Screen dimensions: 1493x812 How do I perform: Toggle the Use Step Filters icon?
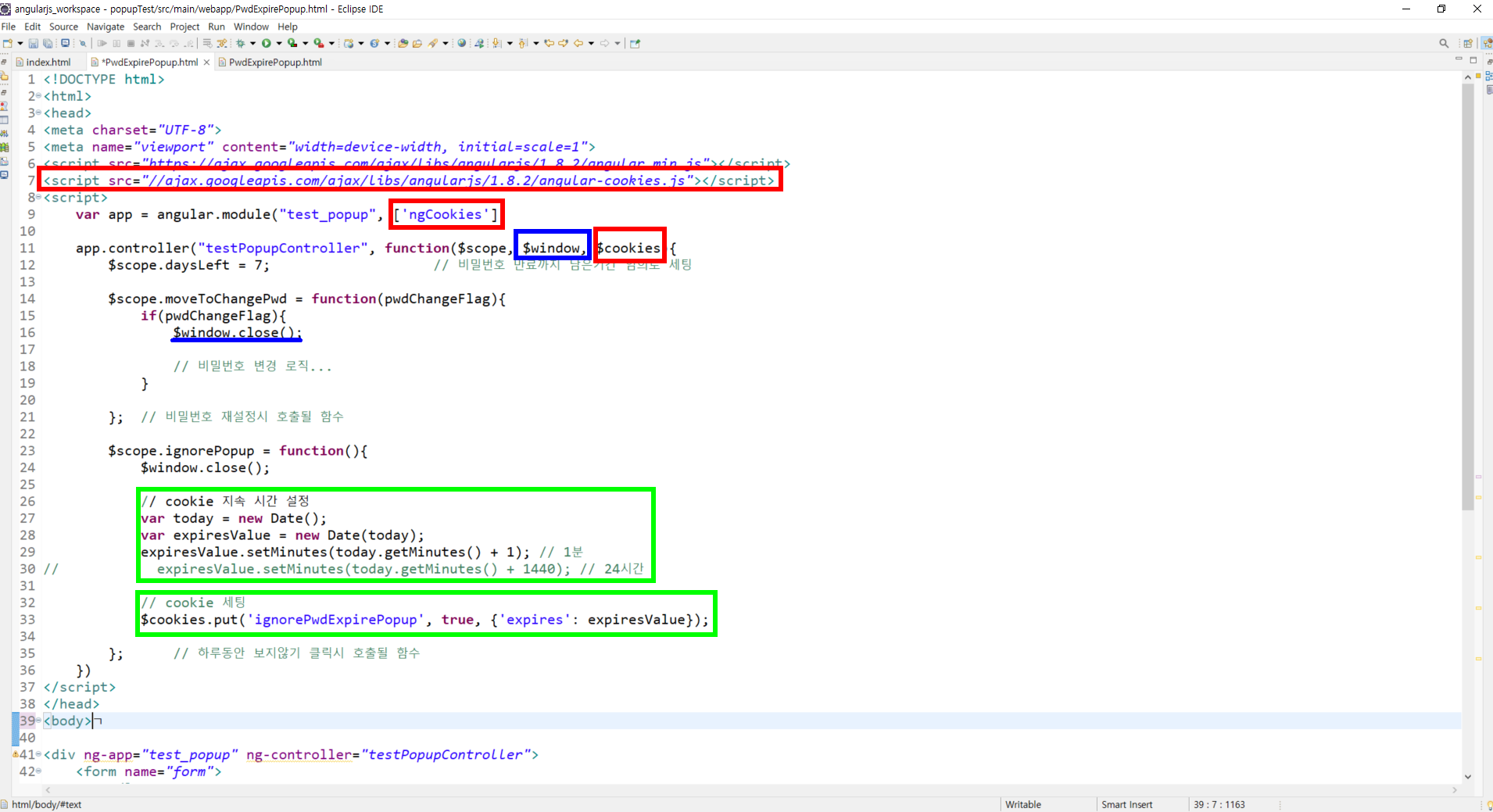pos(223,43)
